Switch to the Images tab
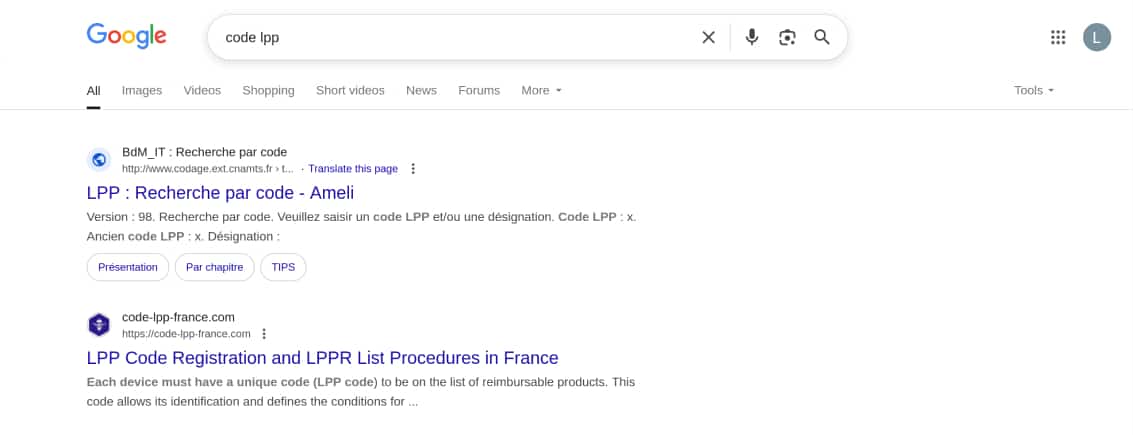 tap(142, 90)
